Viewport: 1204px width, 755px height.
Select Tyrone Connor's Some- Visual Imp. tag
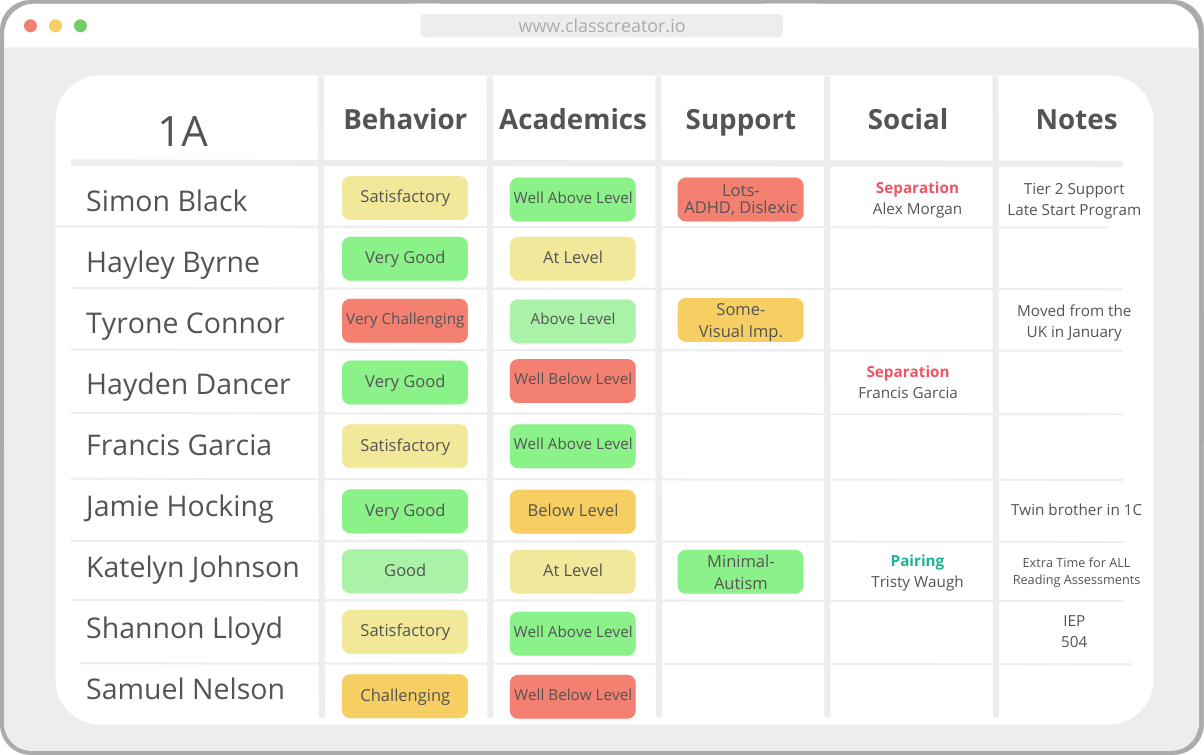[740, 320]
